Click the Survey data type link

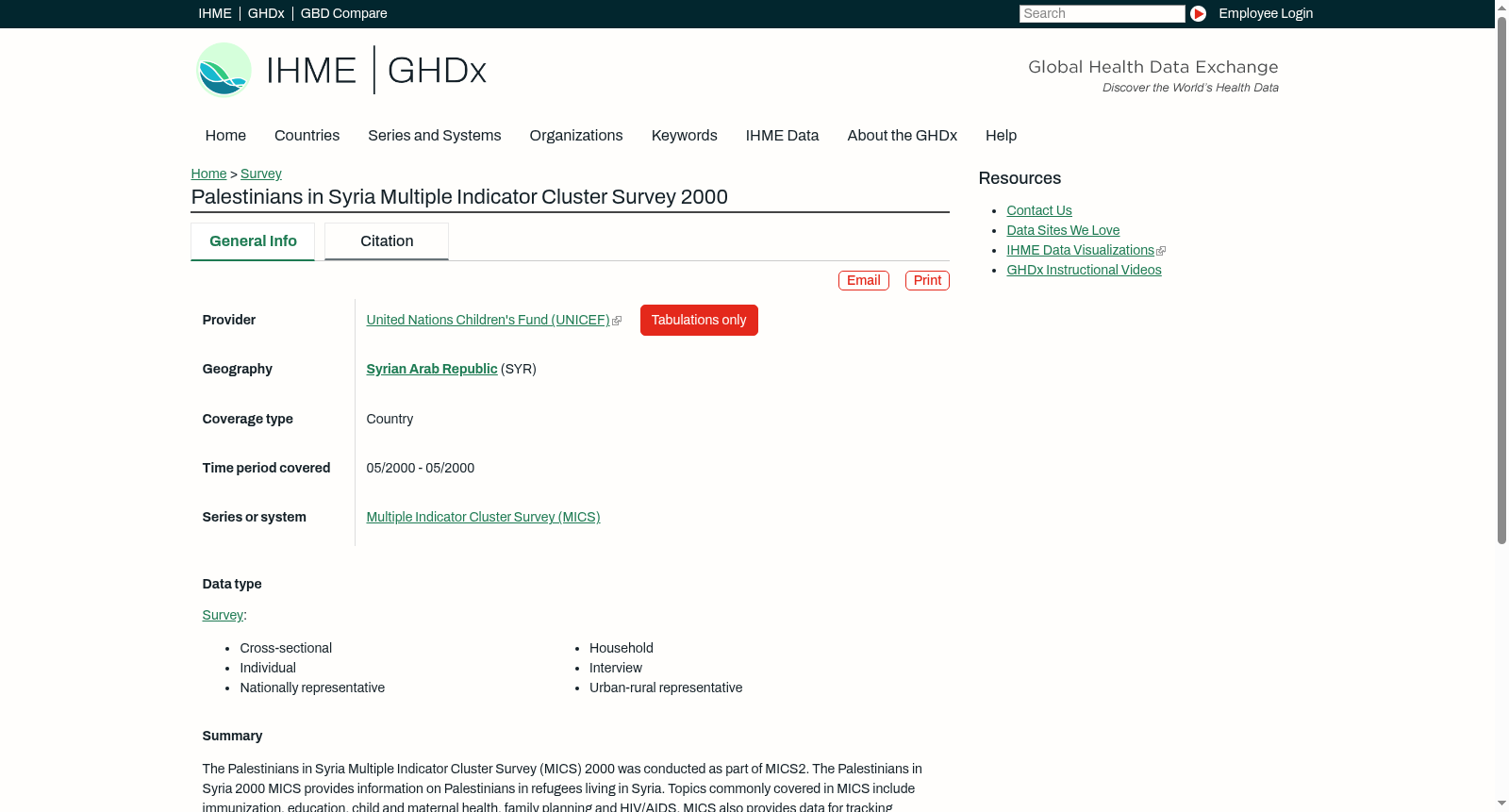coord(223,616)
